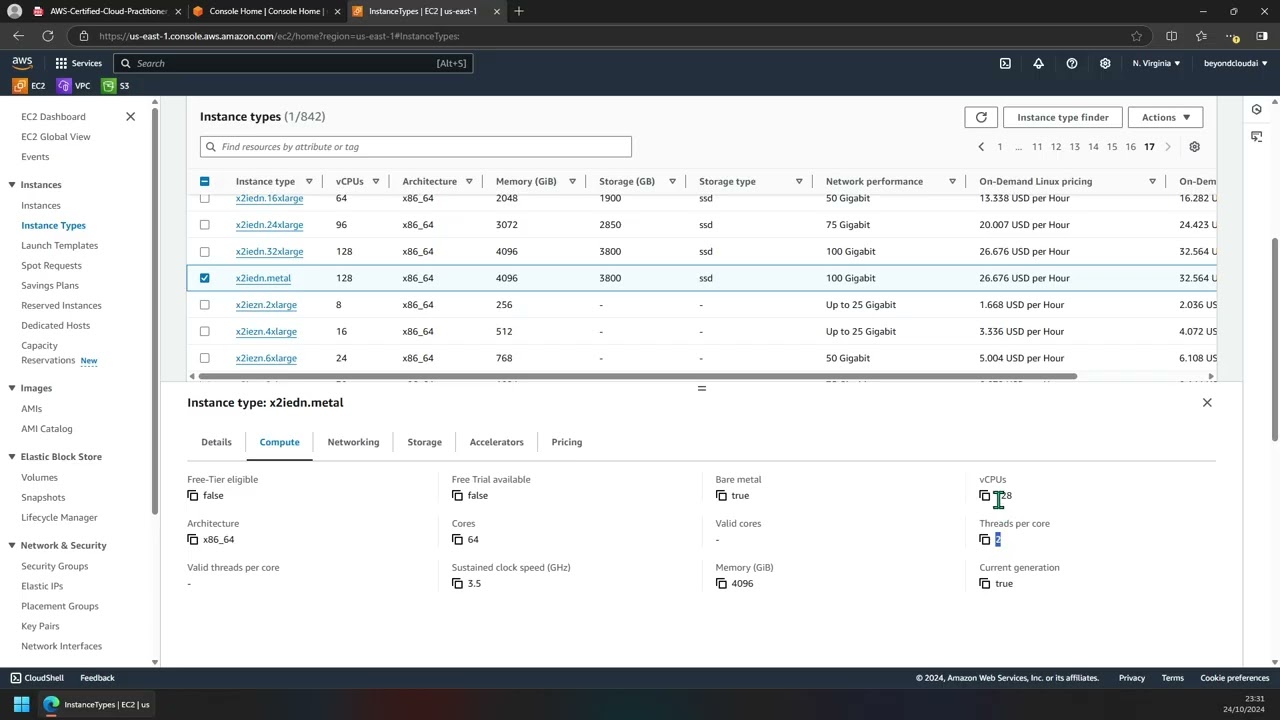
Task: Open the notifications bell icon
Action: (1038, 63)
